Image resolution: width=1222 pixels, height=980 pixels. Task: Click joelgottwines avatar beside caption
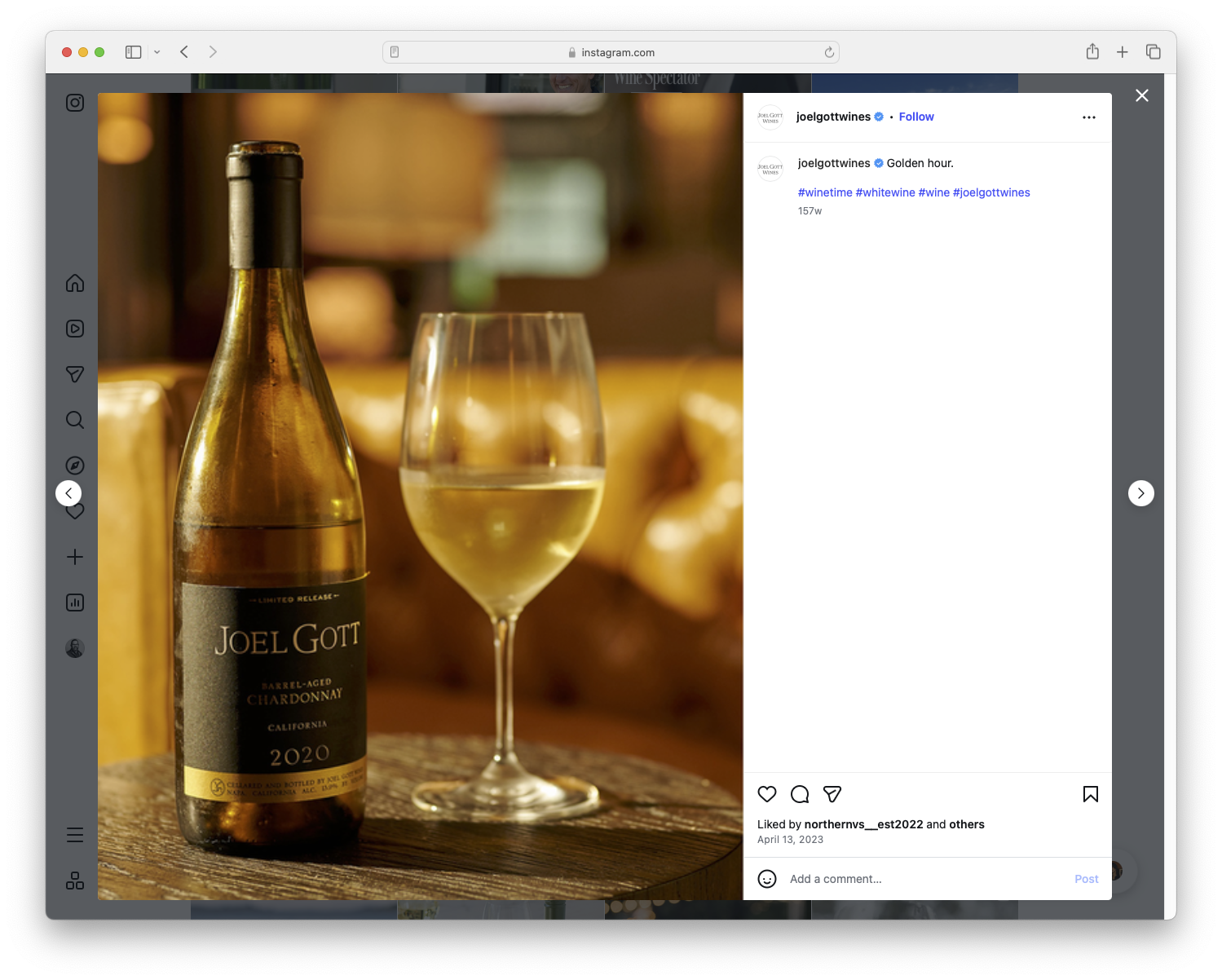[x=770, y=169]
